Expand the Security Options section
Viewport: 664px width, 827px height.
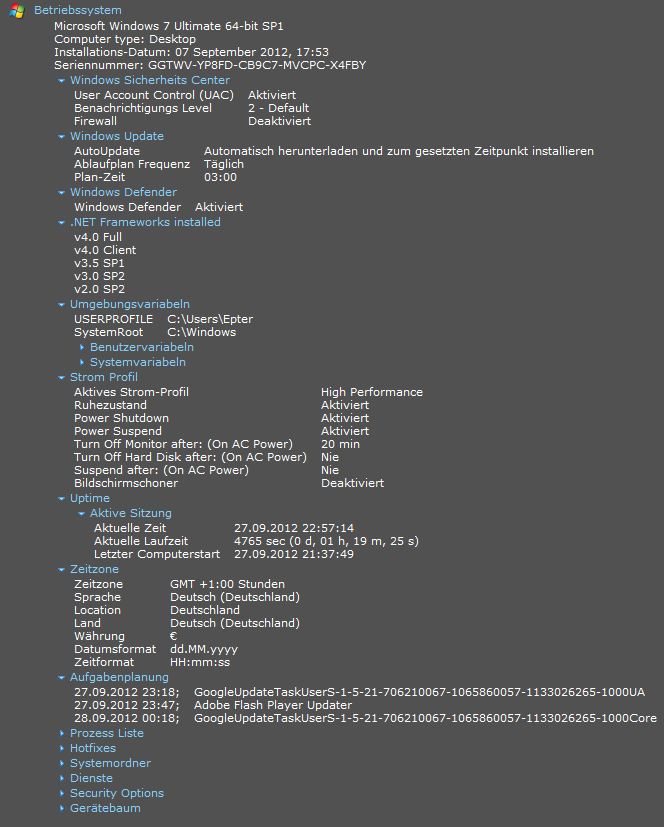pyautogui.click(x=117, y=793)
